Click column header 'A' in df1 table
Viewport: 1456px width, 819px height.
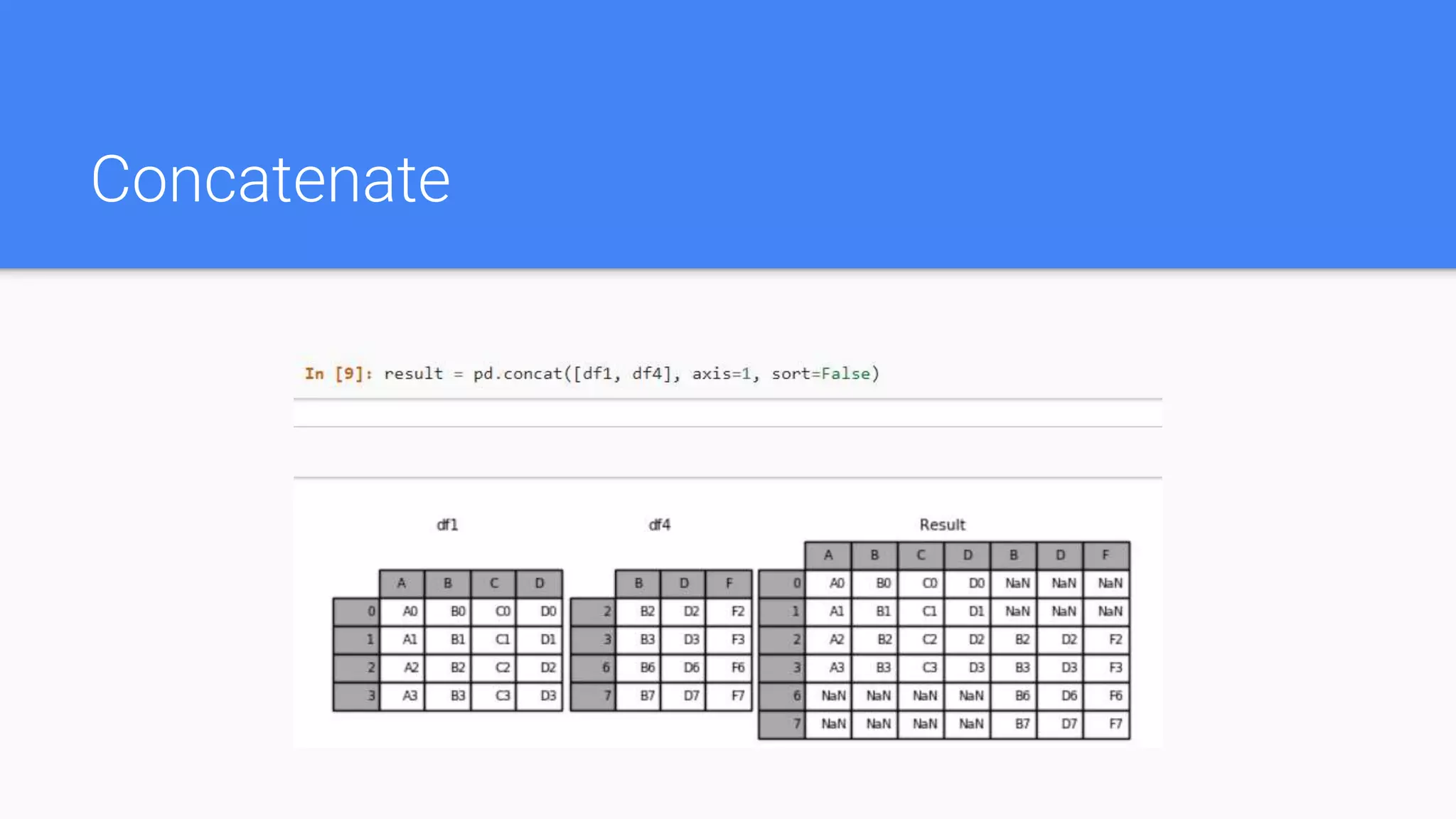pos(402,584)
